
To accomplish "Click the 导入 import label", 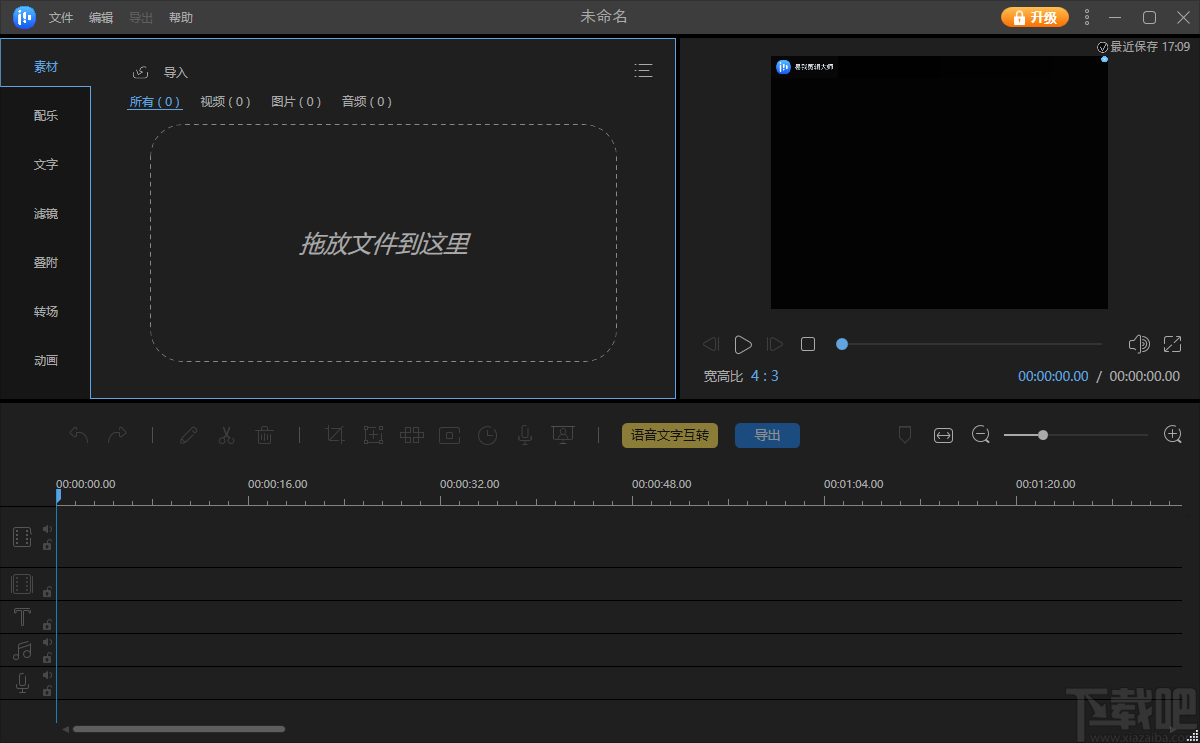I will coord(176,72).
